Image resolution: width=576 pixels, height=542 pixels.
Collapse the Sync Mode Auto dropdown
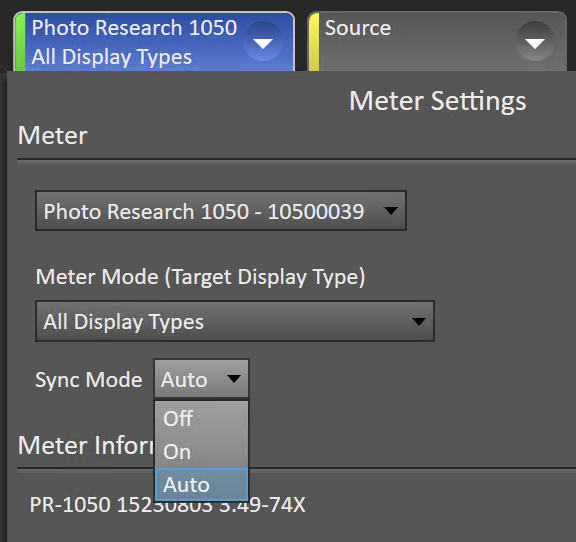click(201, 378)
